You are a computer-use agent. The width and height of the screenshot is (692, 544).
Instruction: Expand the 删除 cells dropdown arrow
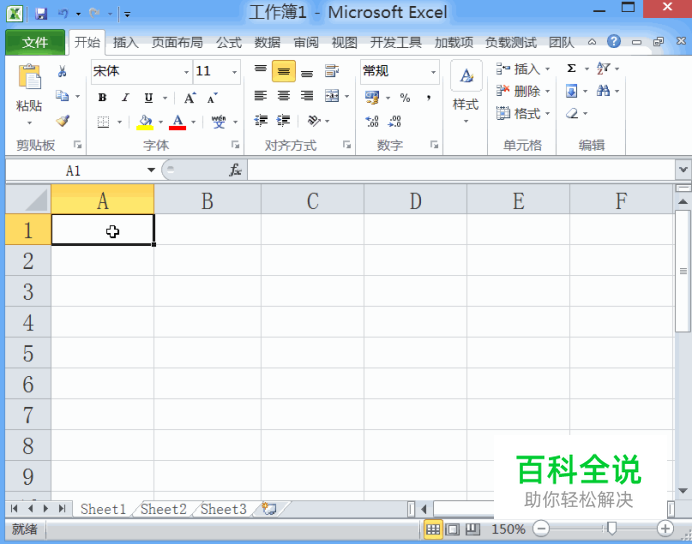point(548,91)
